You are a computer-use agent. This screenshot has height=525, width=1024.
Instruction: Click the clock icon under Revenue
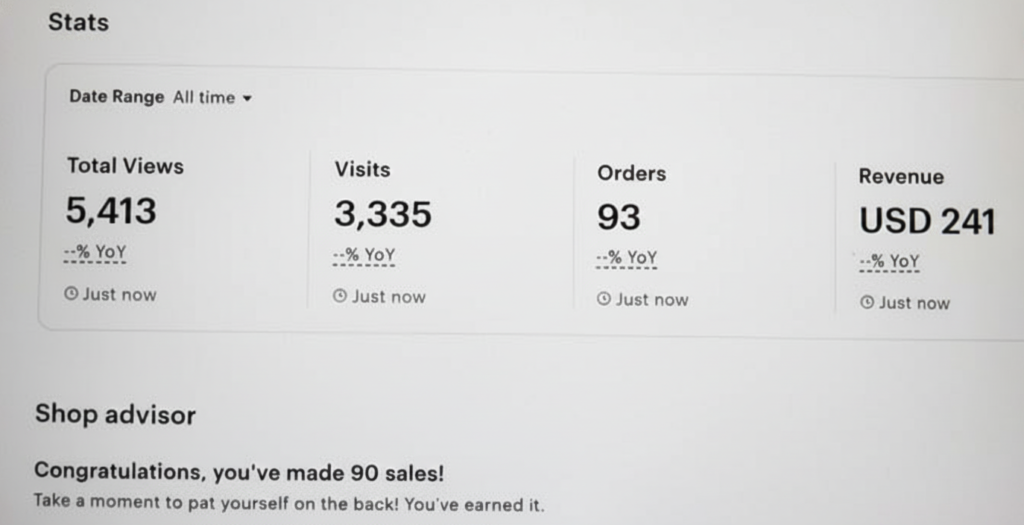[x=867, y=303]
